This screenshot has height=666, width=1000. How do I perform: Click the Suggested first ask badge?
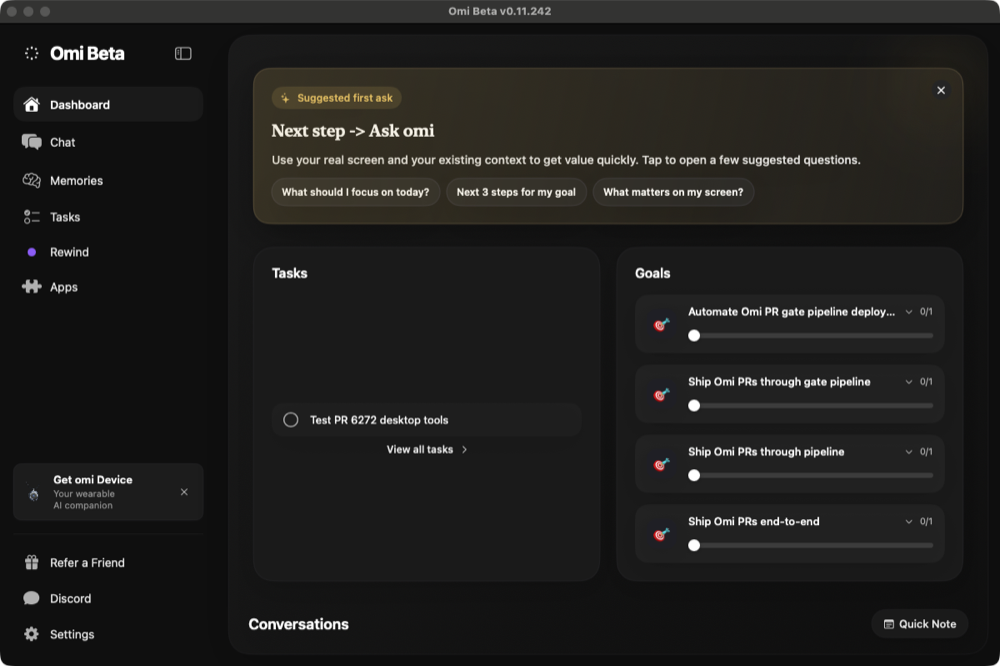tap(337, 98)
